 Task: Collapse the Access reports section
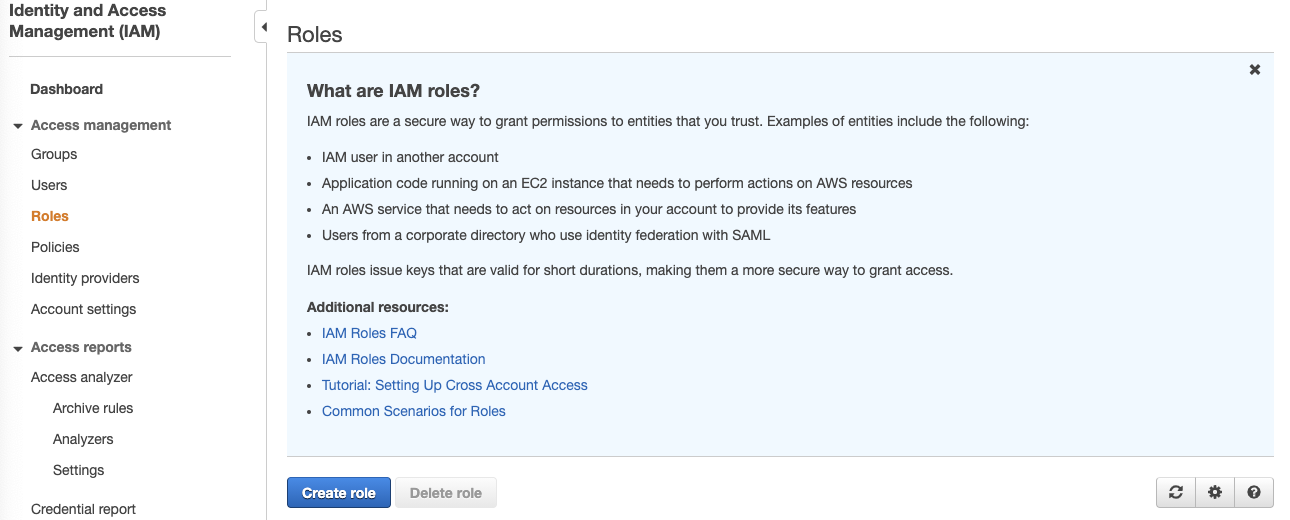18,348
